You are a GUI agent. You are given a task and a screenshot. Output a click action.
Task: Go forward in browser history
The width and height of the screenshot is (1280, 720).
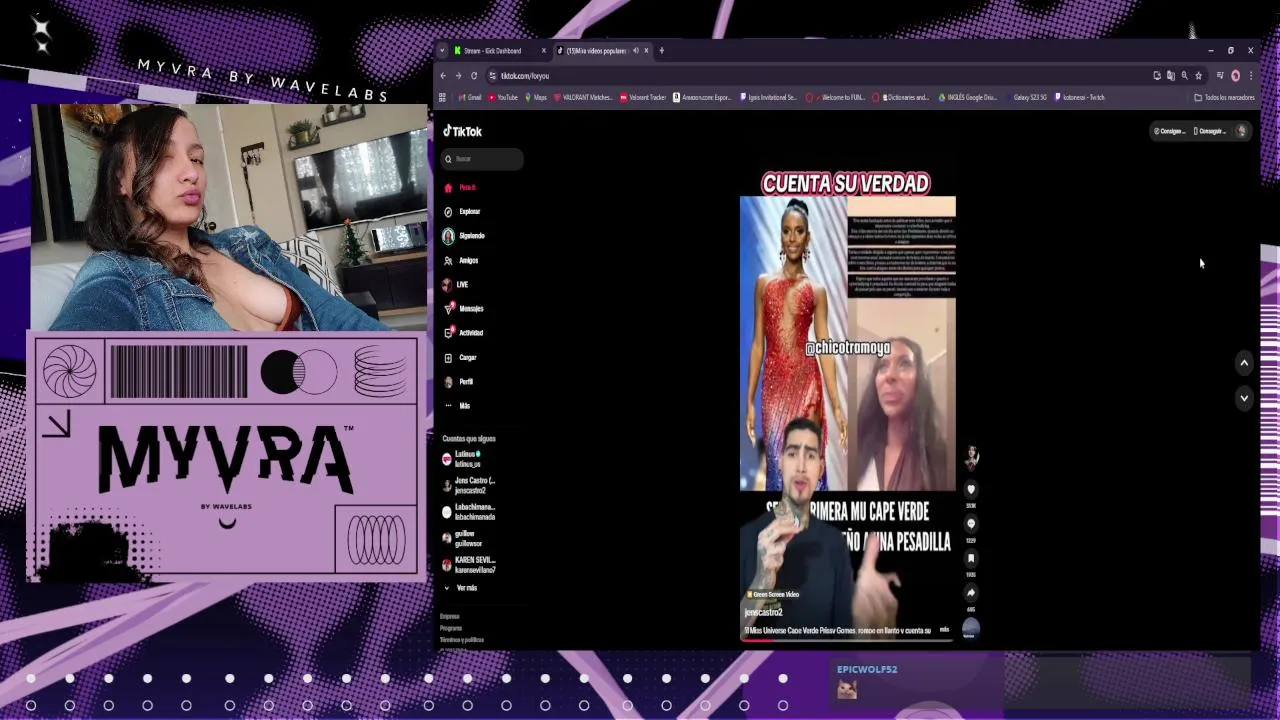[458, 76]
